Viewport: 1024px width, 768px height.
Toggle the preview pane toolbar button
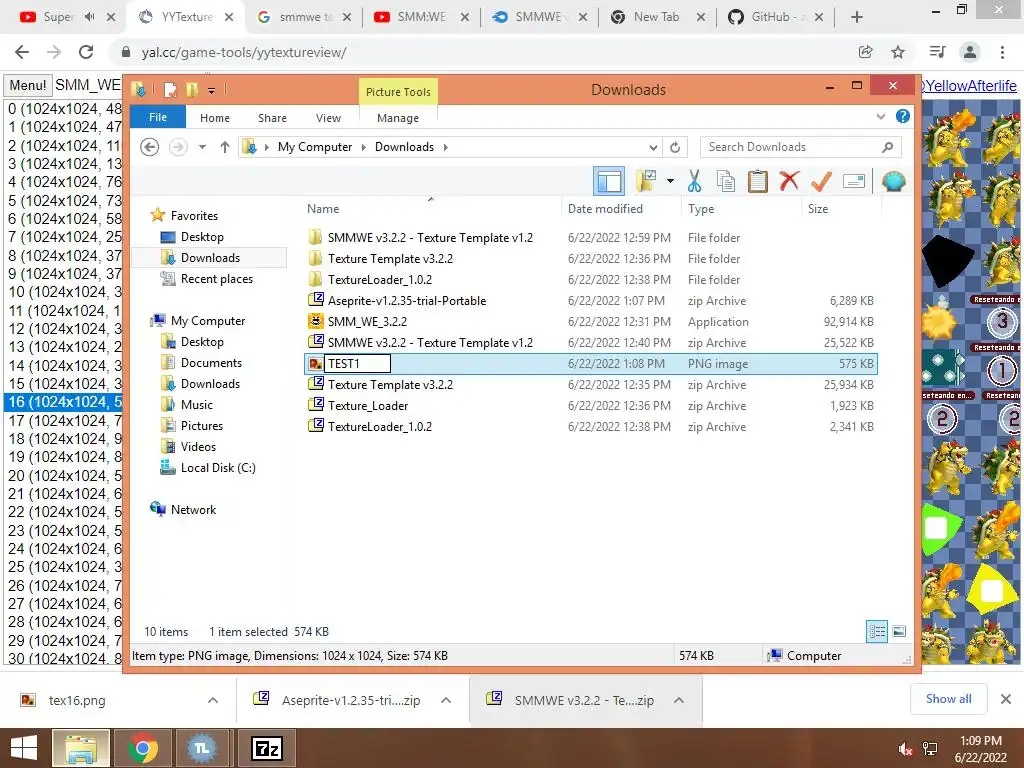[x=609, y=181]
